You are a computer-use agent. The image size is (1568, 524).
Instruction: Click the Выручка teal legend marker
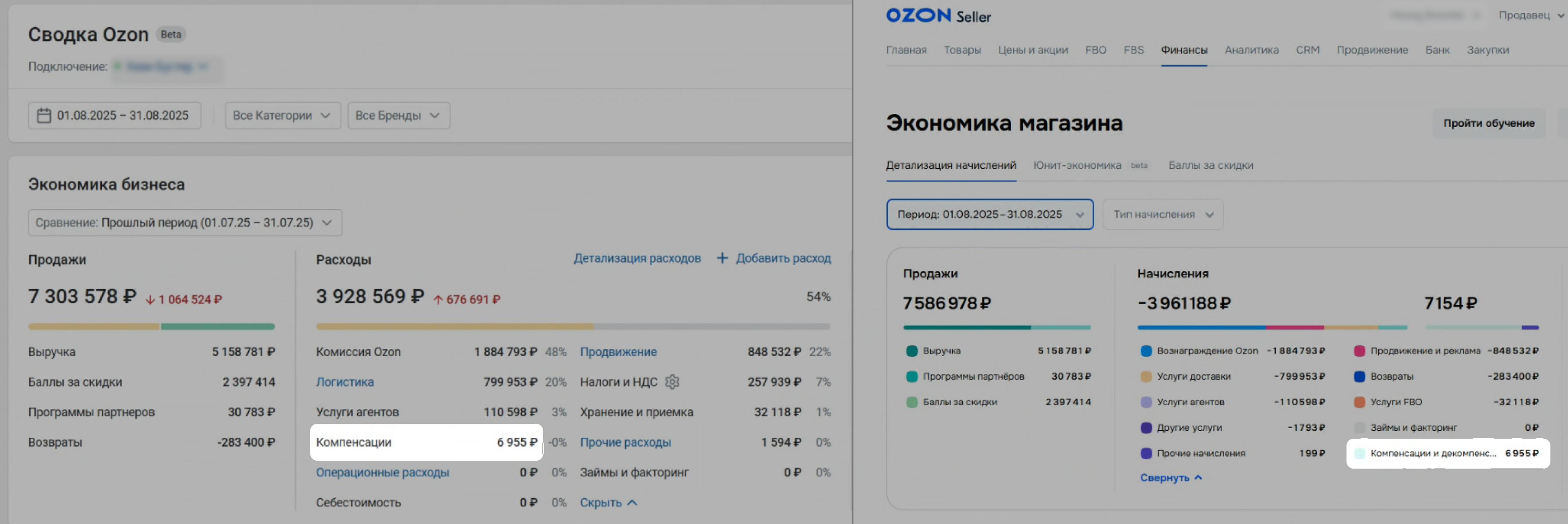coord(911,350)
